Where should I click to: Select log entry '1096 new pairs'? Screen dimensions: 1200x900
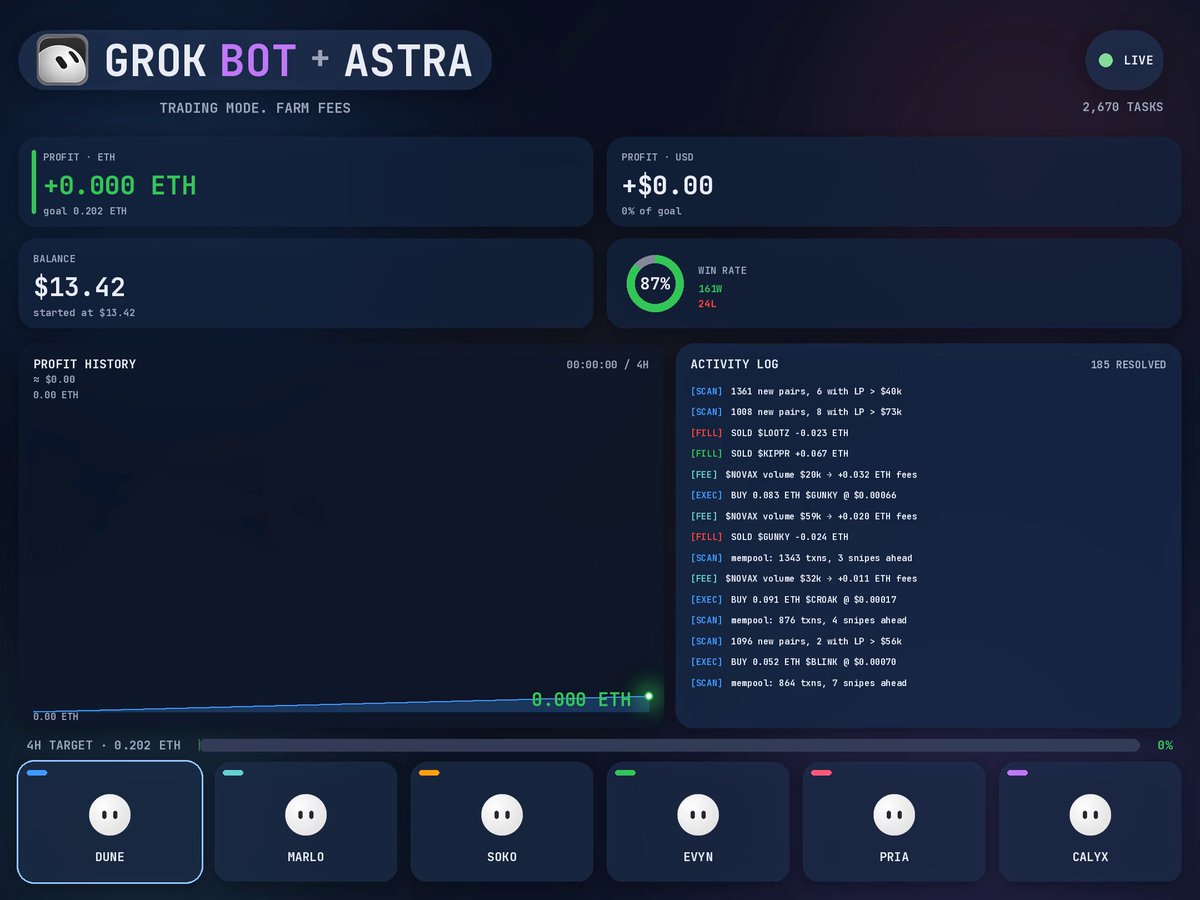(796, 642)
